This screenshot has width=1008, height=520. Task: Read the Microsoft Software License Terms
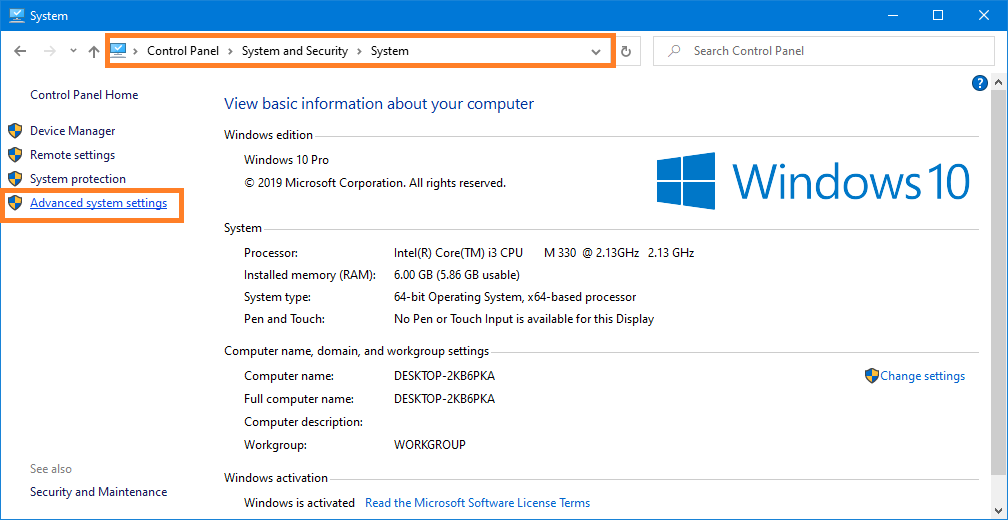[x=478, y=503]
